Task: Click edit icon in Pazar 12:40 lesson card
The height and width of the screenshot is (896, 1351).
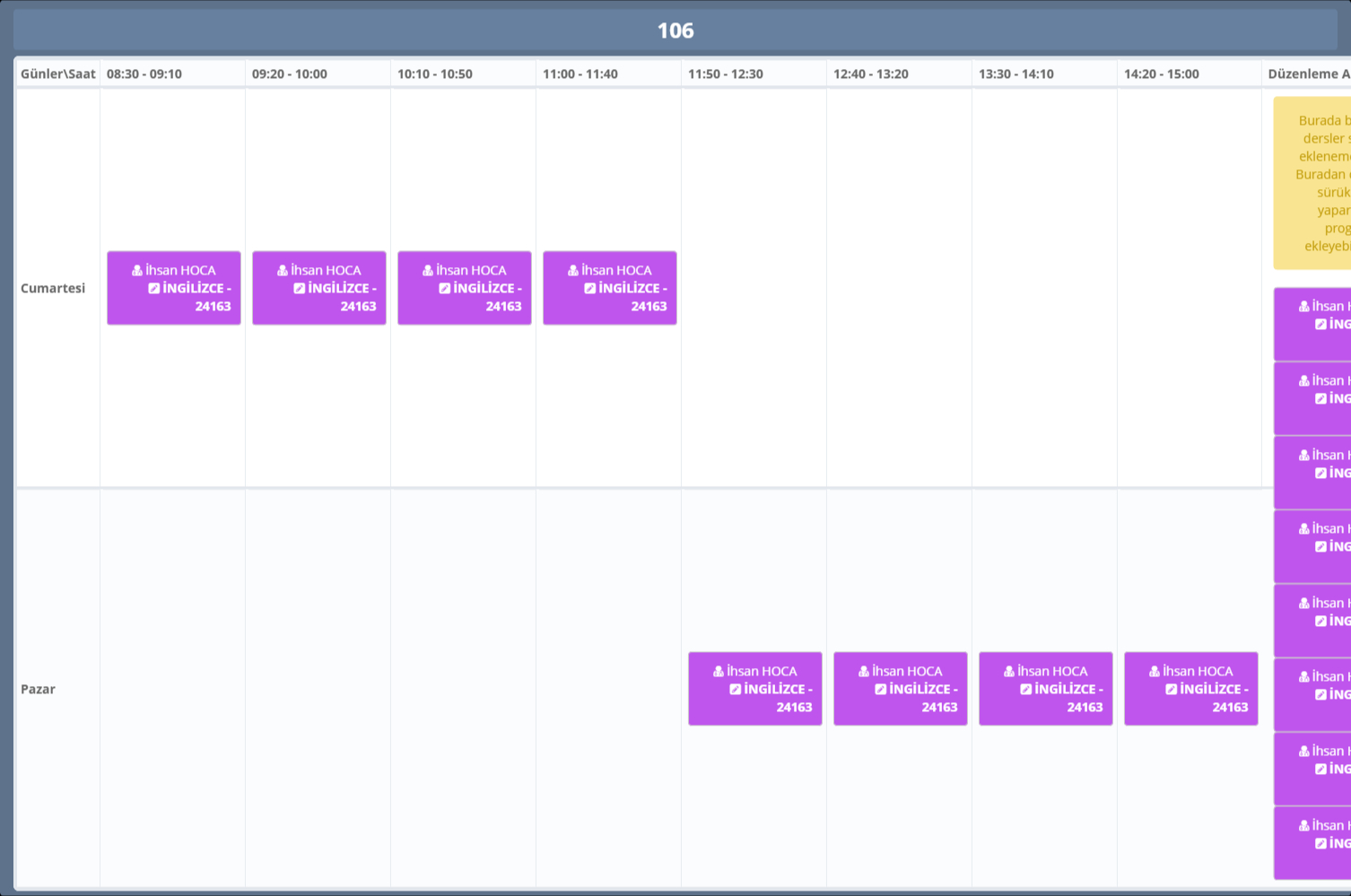Action: point(881,689)
